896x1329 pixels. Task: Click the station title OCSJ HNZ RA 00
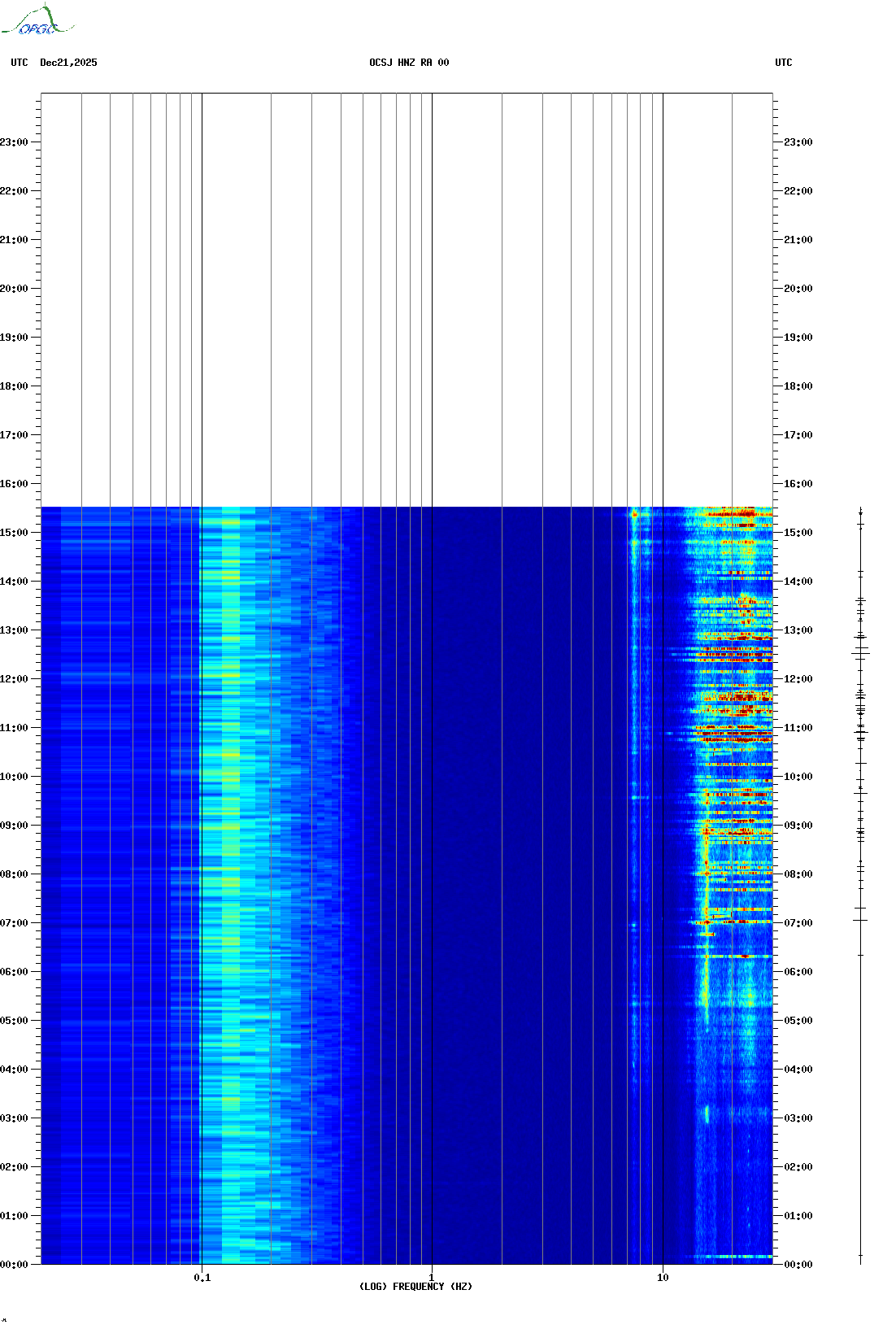click(409, 63)
